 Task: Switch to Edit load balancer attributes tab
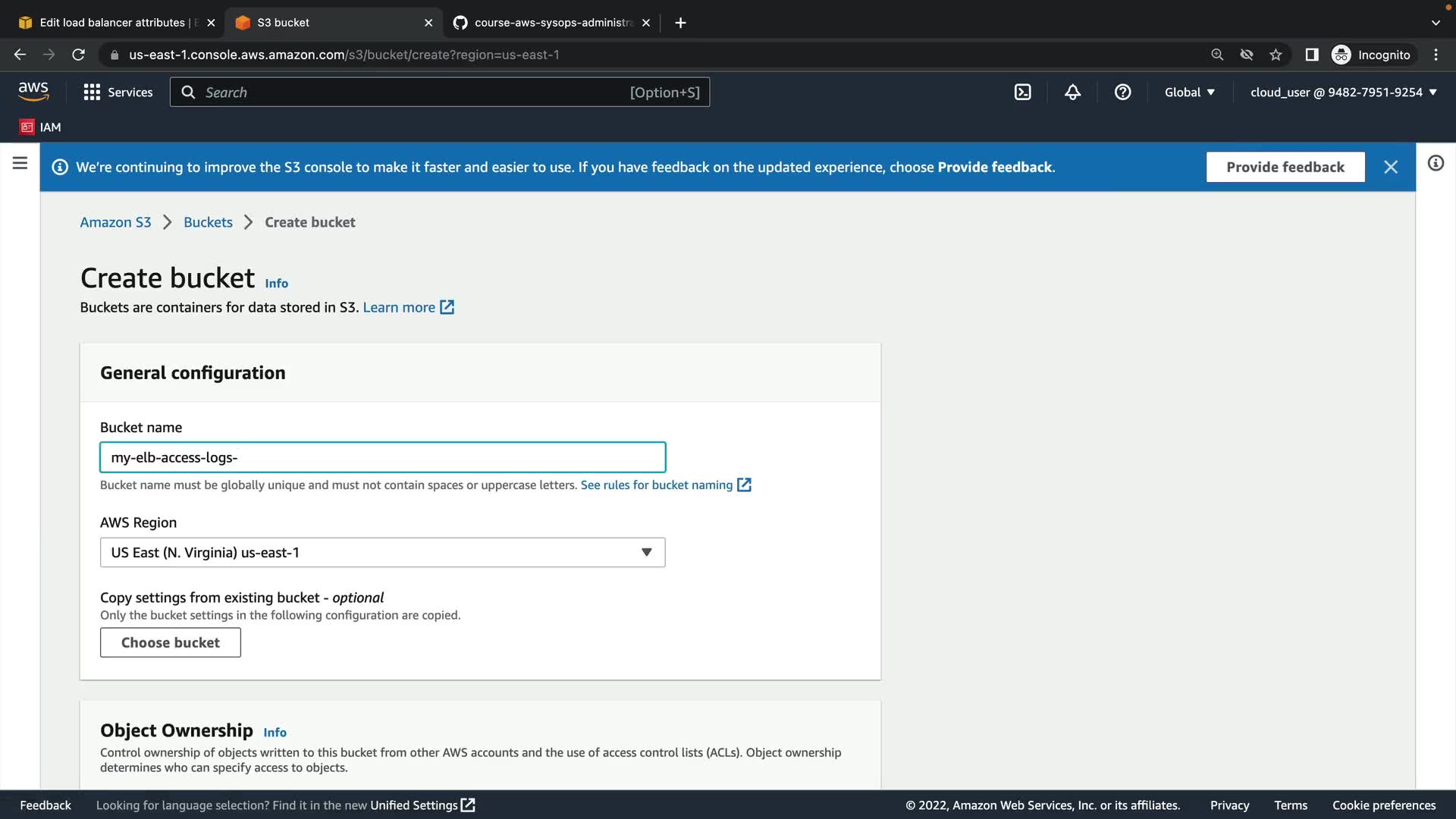click(x=111, y=23)
